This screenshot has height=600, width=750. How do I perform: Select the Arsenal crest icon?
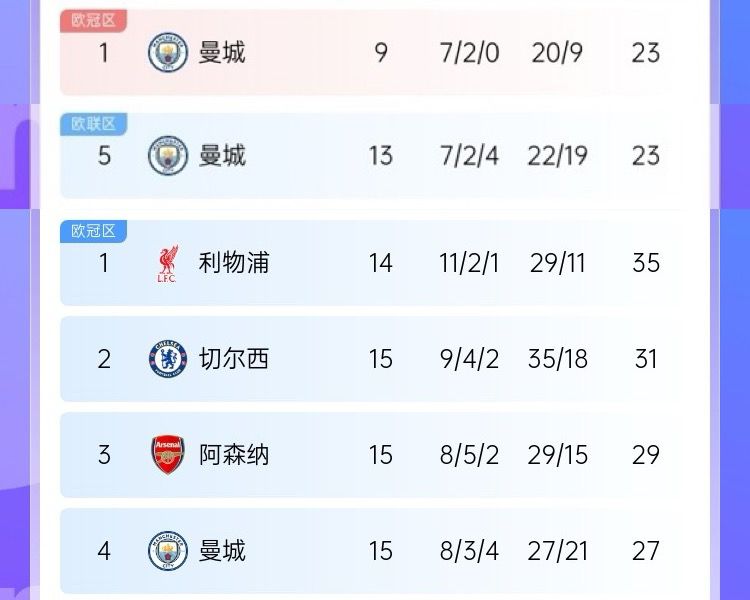(167, 455)
